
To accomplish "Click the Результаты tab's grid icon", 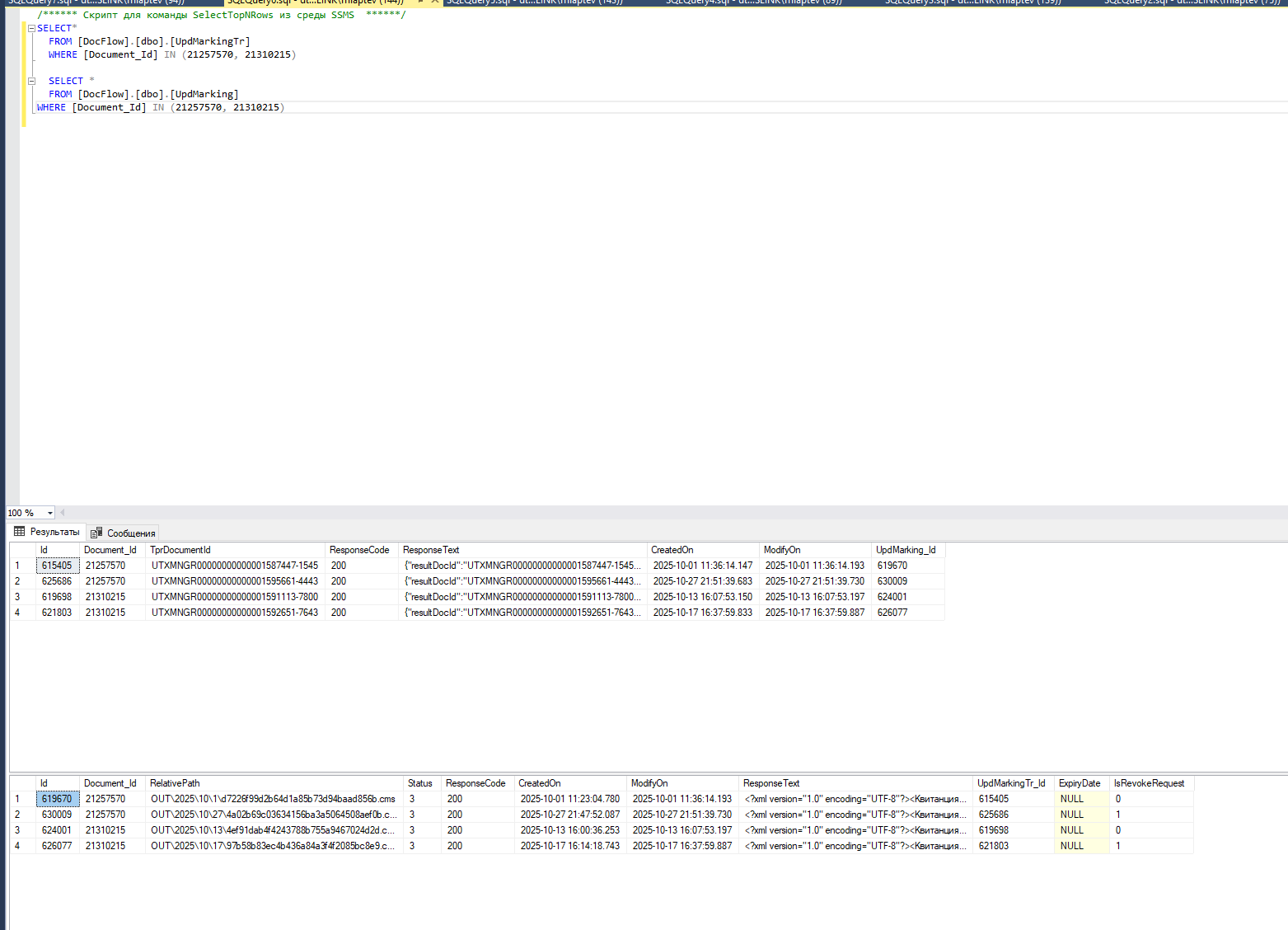I will [x=20, y=532].
